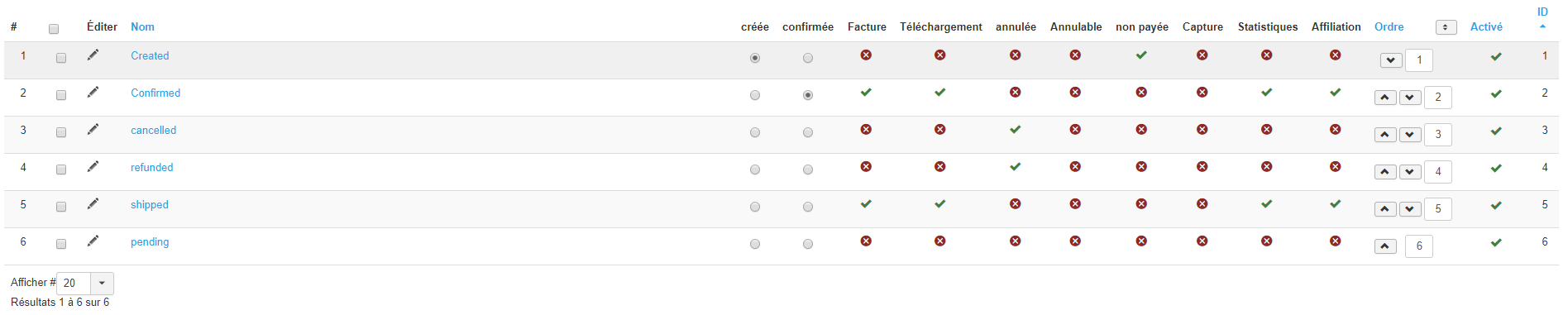Select the confirmée radio for shipped

coord(808,207)
